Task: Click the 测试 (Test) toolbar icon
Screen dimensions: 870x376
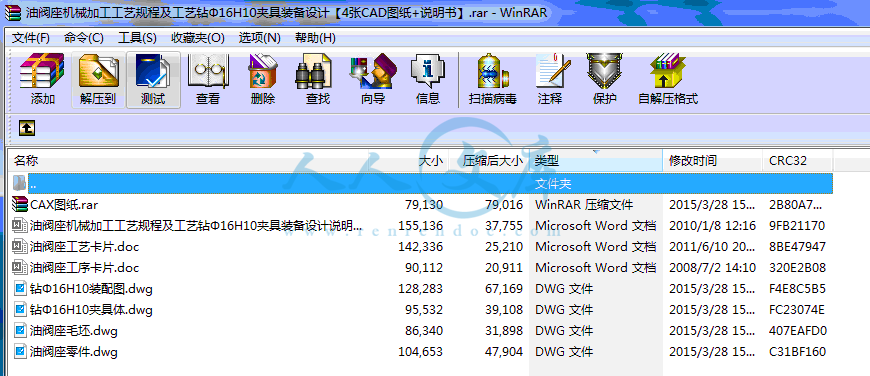Action: pos(153,71)
